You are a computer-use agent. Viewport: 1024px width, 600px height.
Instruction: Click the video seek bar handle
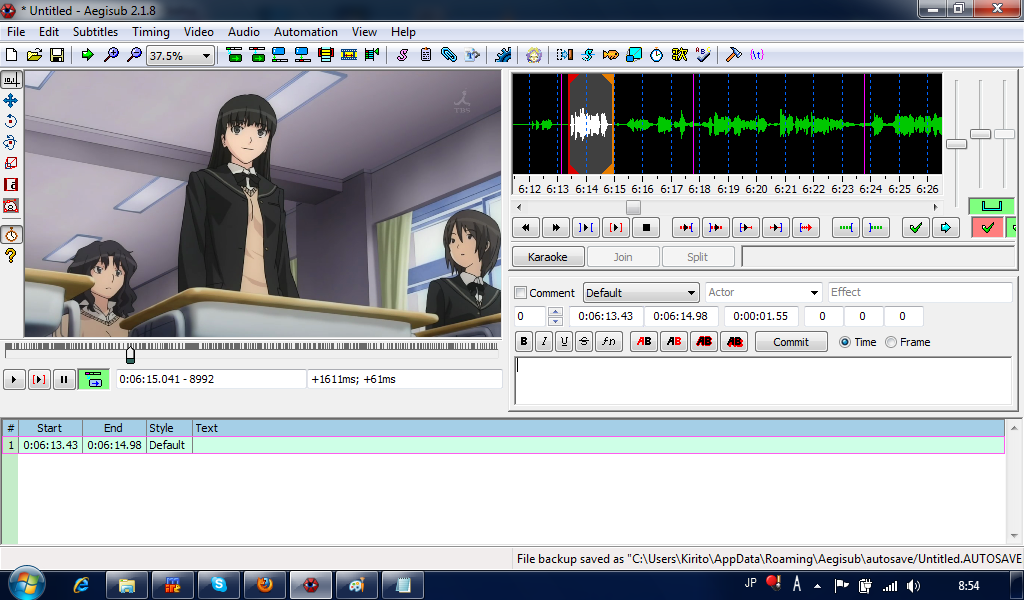[x=130, y=355]
